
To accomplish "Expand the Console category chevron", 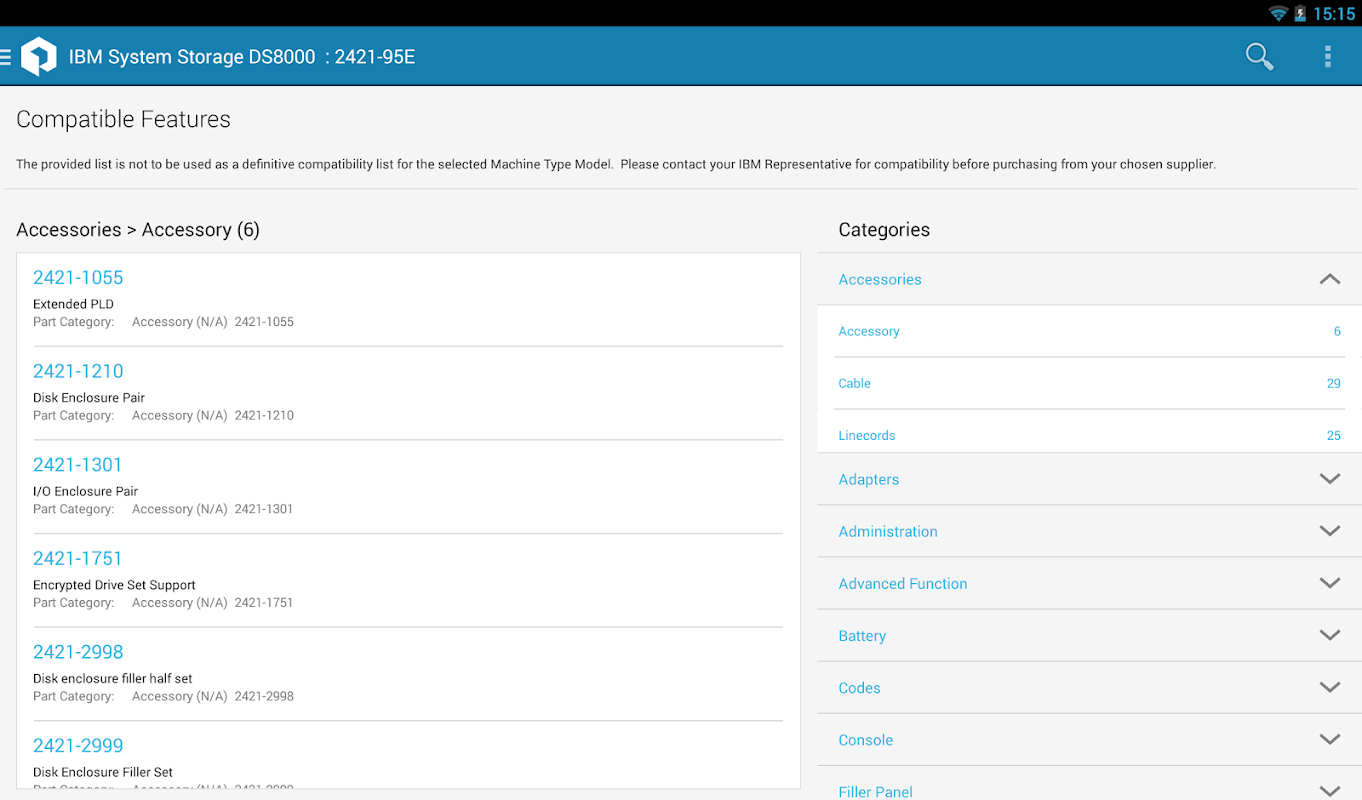I will (x=1329, y=740).
